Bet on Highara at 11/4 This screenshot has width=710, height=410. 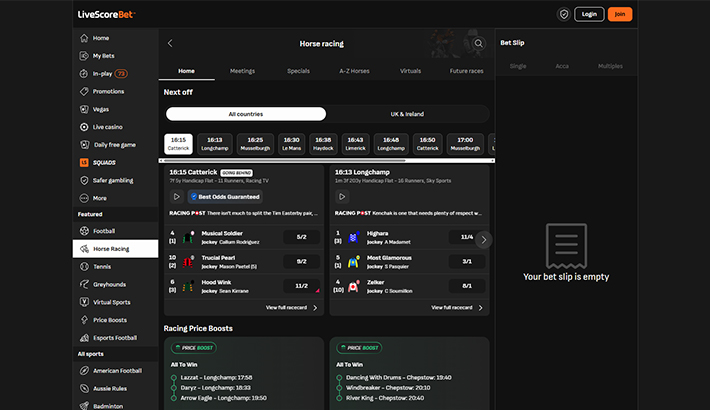[x=467, y=237]
